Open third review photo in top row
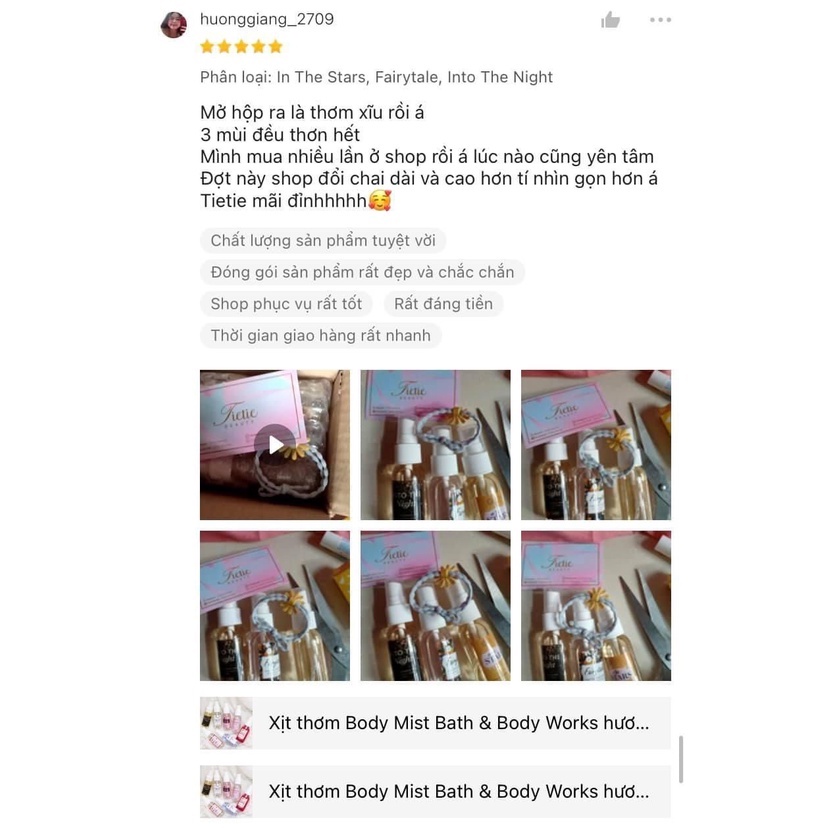 pos(596,445)
